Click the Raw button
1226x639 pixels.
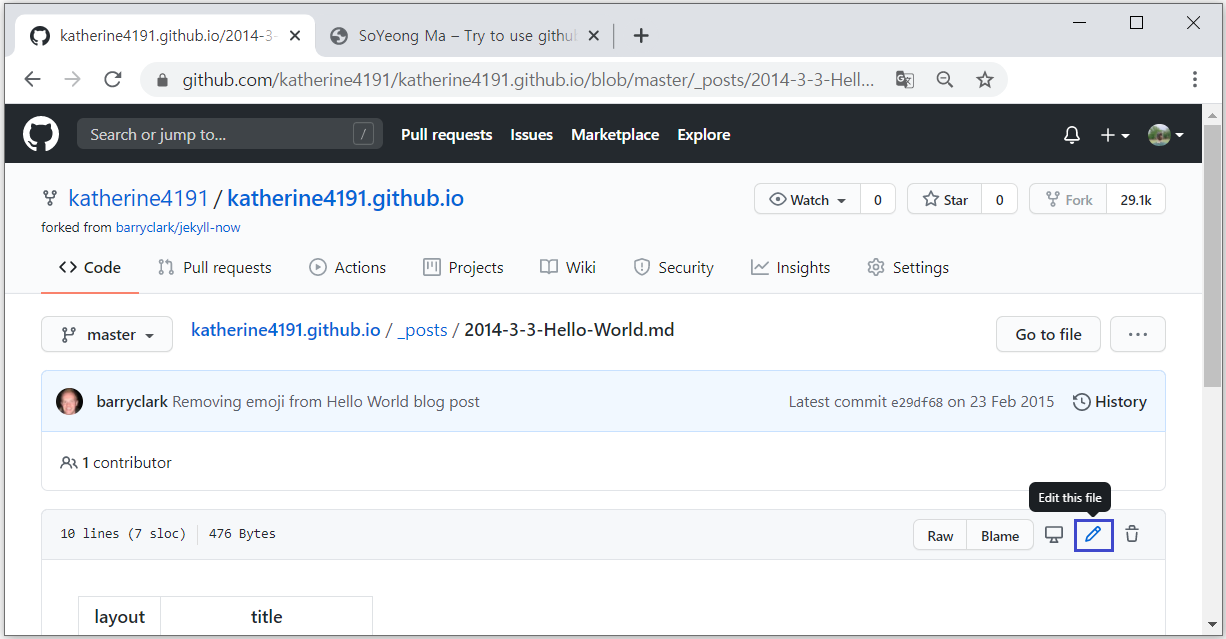pyautogui.click(x=940, y=535)
